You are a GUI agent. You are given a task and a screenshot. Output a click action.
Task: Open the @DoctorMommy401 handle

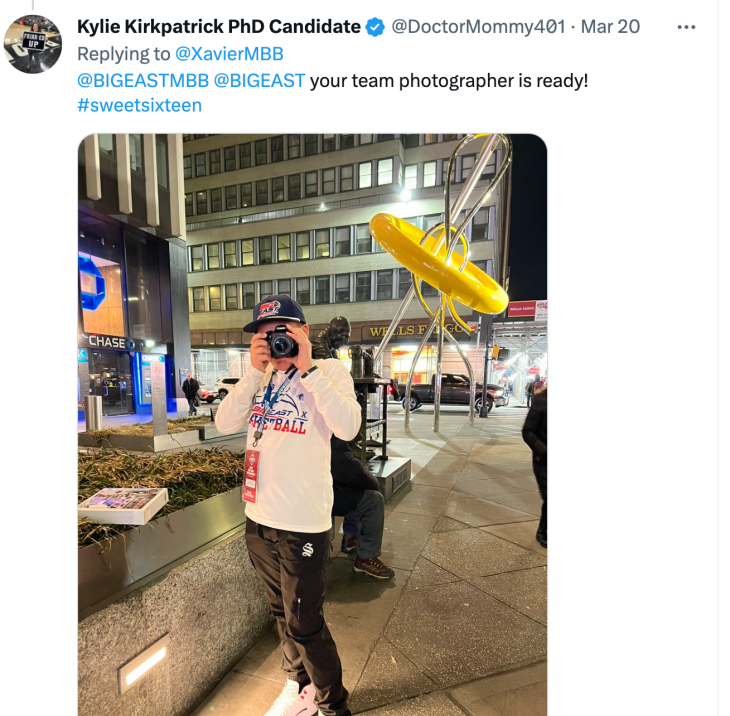[478, 27]
